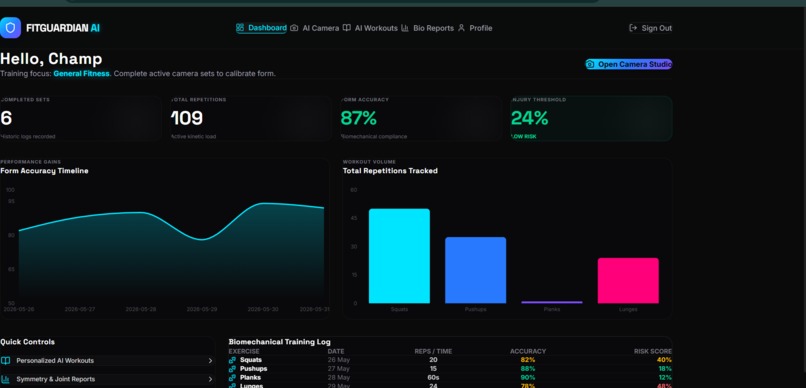Click the 60s reps/time cell for Planks

(433, 378)
